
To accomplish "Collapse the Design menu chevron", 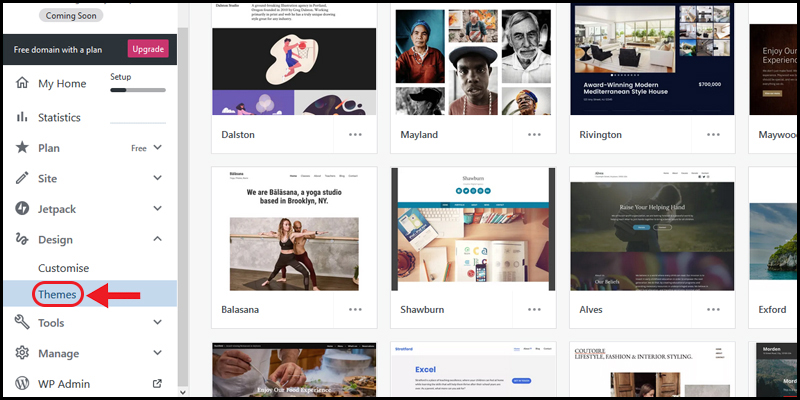I will [x=158, y=239].
